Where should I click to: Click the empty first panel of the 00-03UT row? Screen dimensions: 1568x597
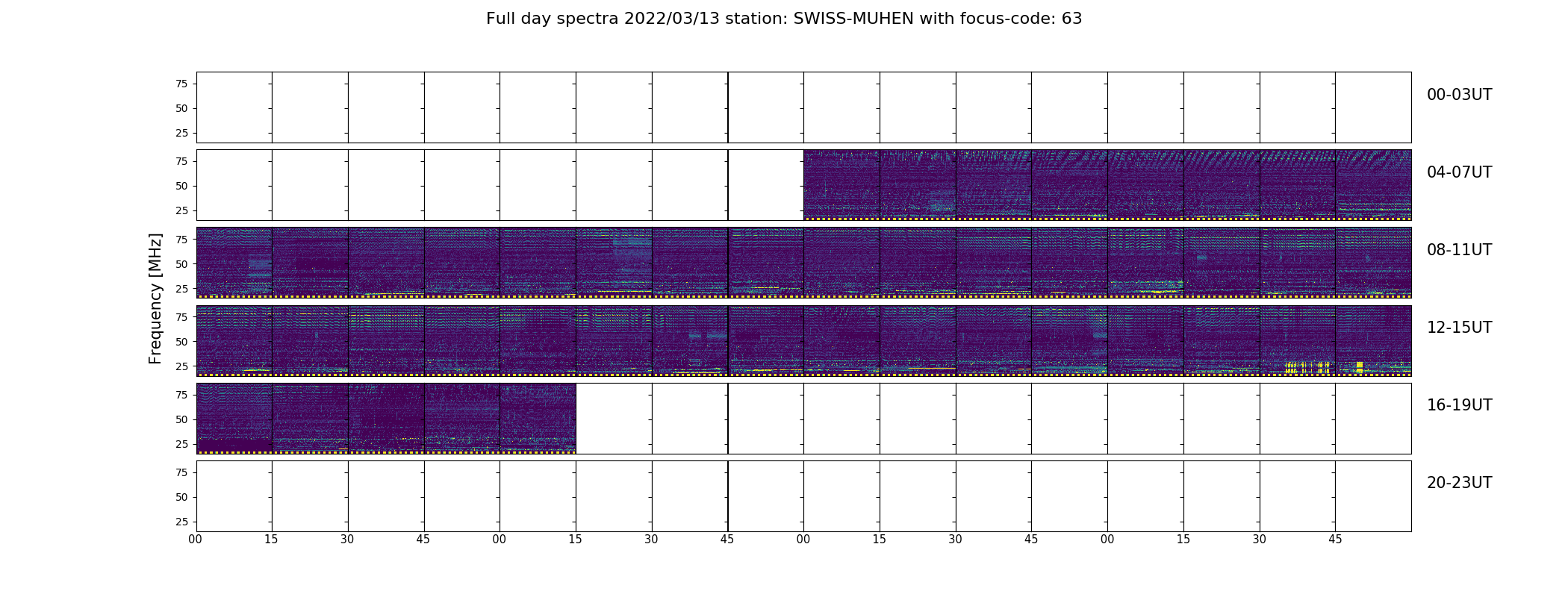pos(234,107)
